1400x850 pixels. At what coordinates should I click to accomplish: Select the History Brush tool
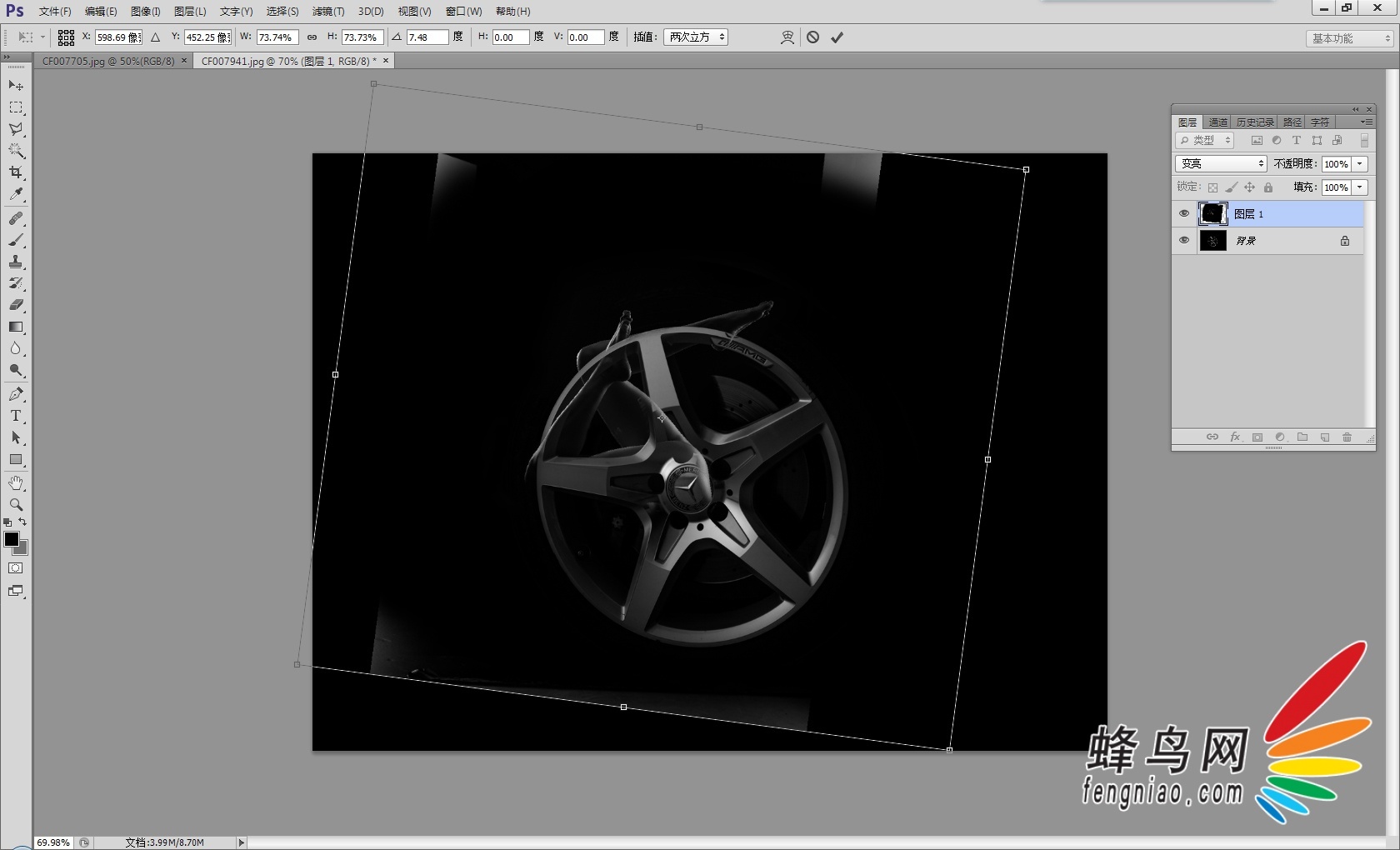[x=16, y=283]
